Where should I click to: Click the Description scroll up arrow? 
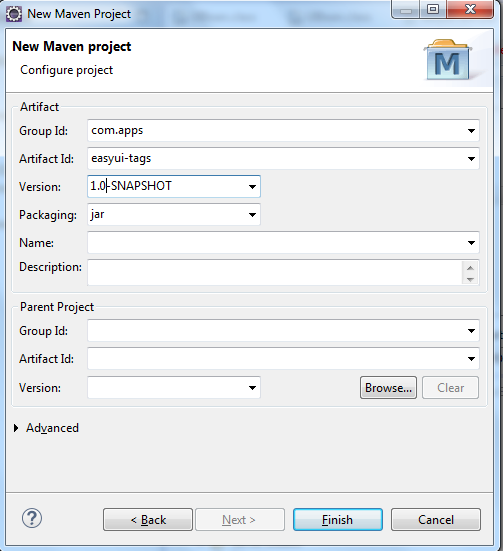coord(471,268)
